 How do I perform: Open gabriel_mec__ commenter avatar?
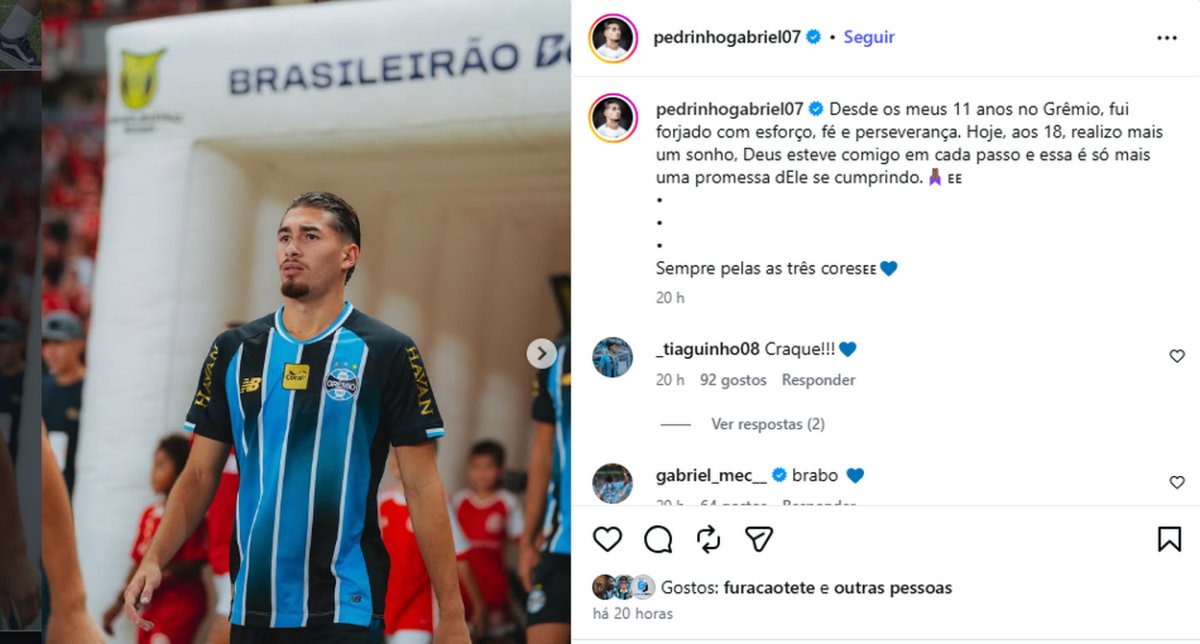click(612, 483)
